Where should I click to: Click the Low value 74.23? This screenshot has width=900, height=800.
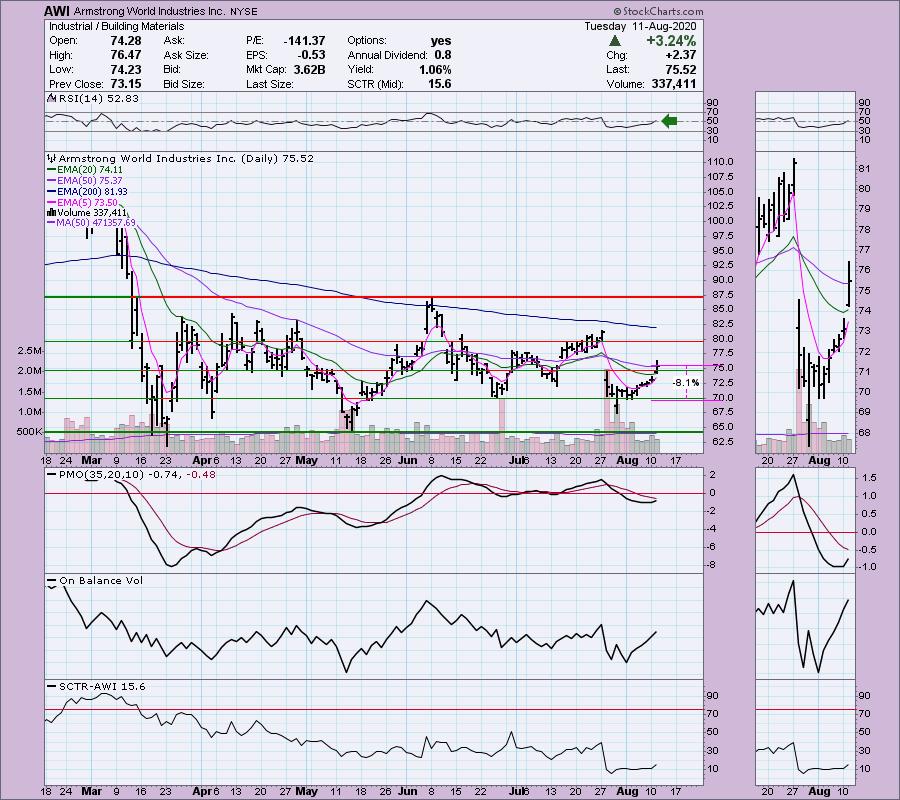[x=126, y=69]
